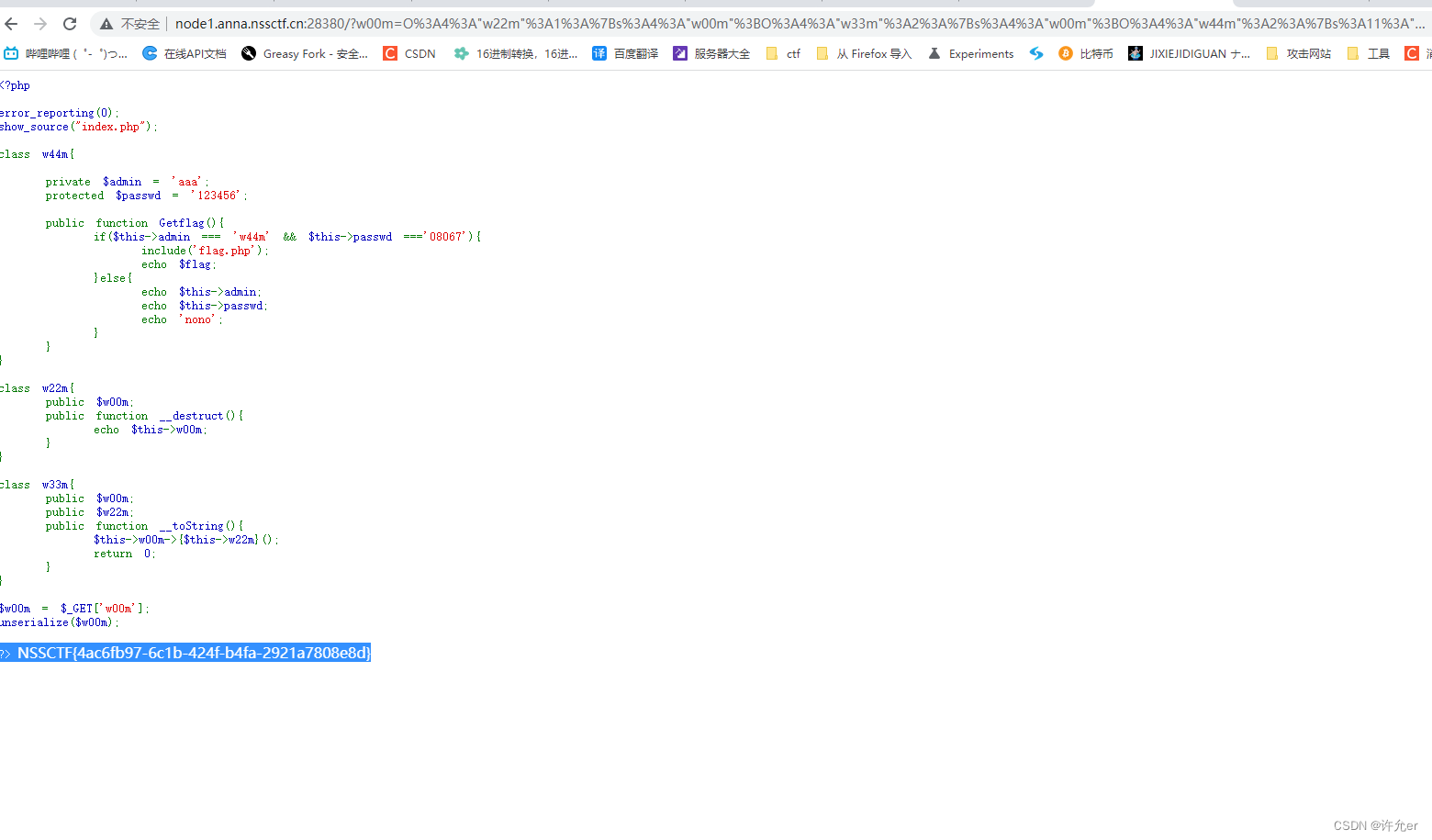Open the 在线API文档 bookmark

click(x=185, y=54)
